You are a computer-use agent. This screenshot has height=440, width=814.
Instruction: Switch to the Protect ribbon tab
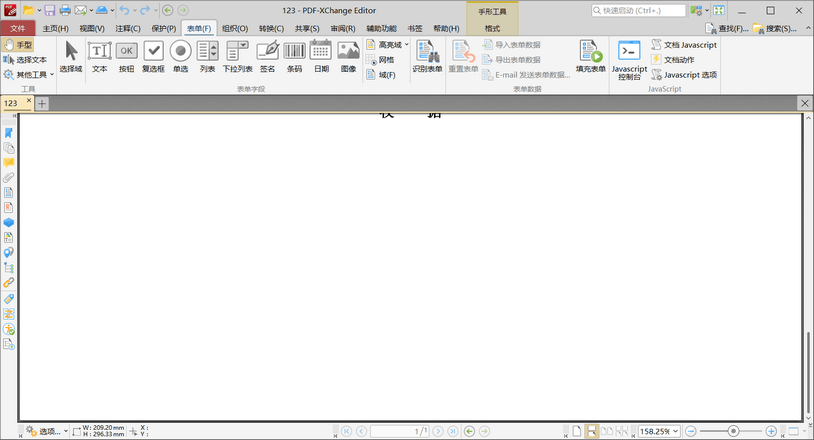click(x=164, y=28)
